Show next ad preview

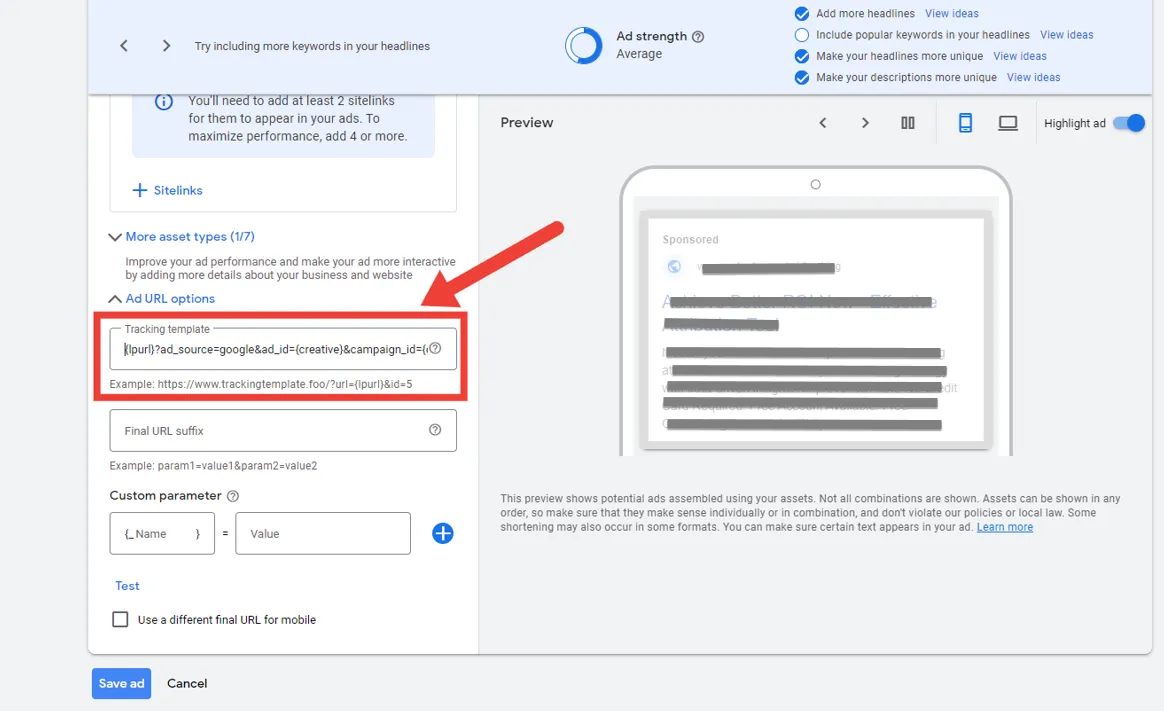click(865, 123)
